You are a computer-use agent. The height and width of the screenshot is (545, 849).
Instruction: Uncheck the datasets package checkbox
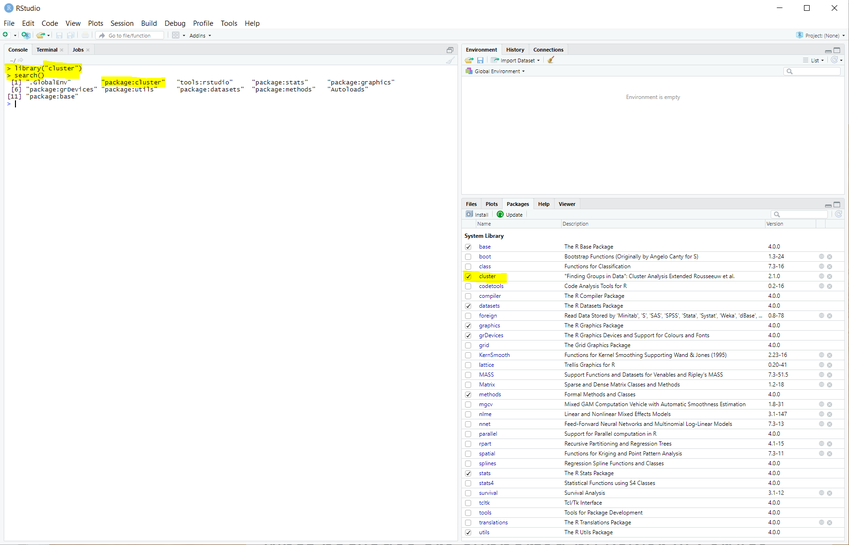[x=468, y=306]
